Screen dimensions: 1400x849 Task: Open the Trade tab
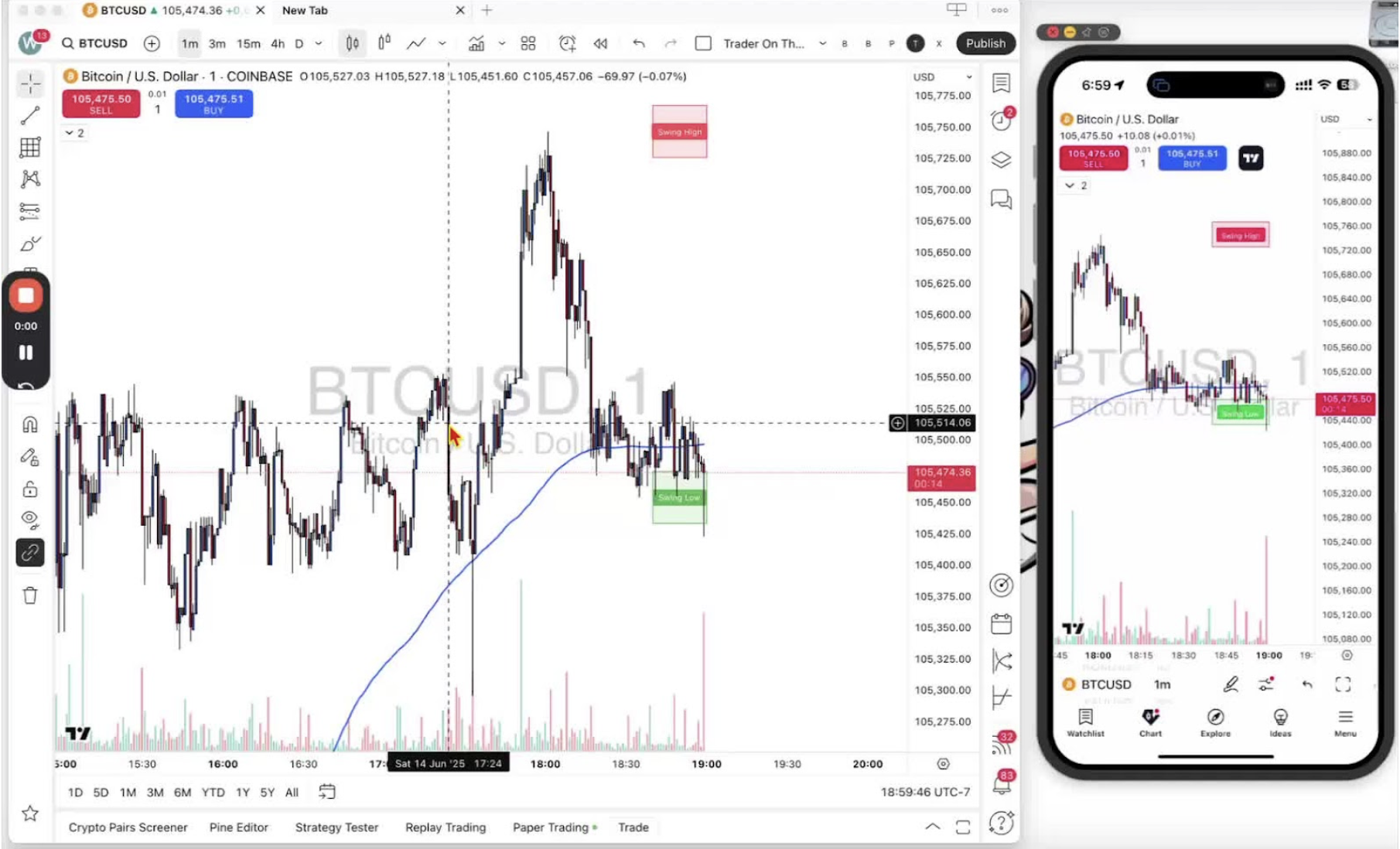pyautogui.click(x=633, y=827)
